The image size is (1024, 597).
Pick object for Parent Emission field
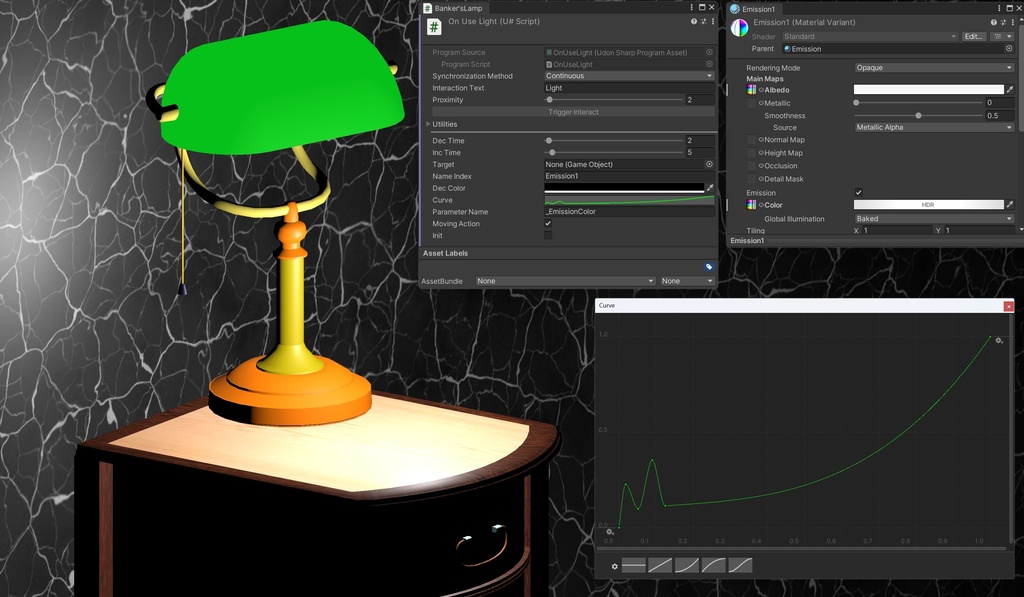click(x=1009, y=48)
